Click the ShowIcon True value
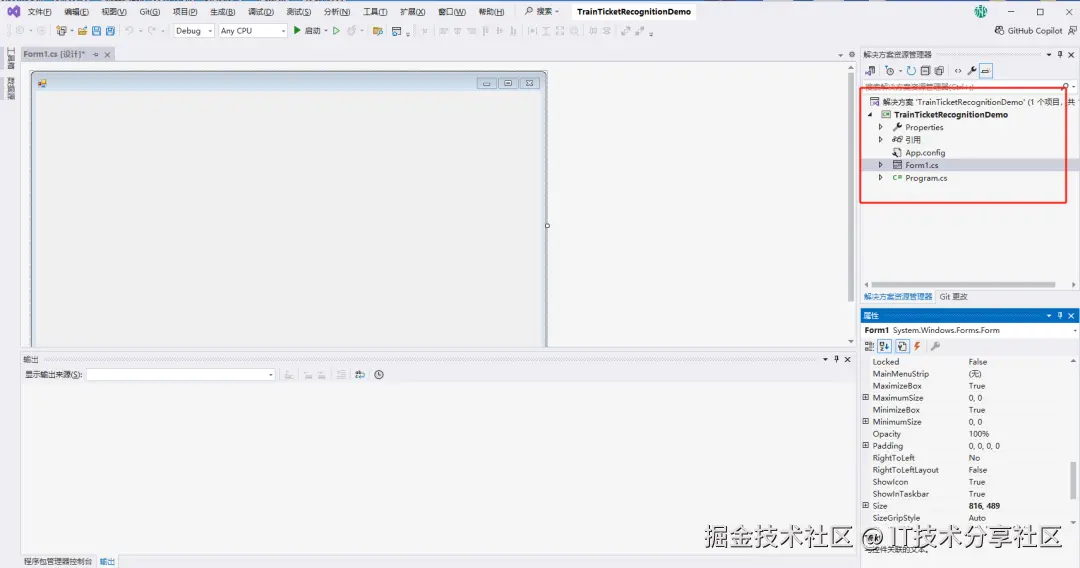 [x=977, y=482]
